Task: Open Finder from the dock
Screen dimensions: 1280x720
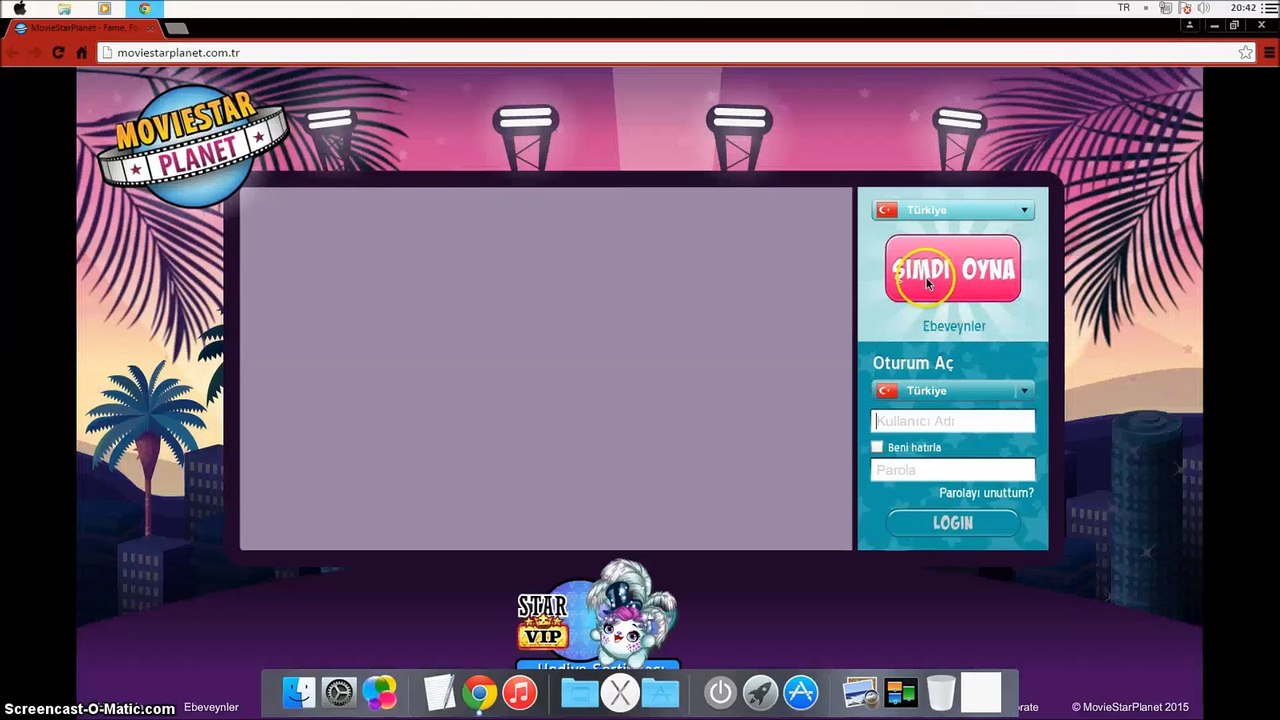Action: point(299,692)
